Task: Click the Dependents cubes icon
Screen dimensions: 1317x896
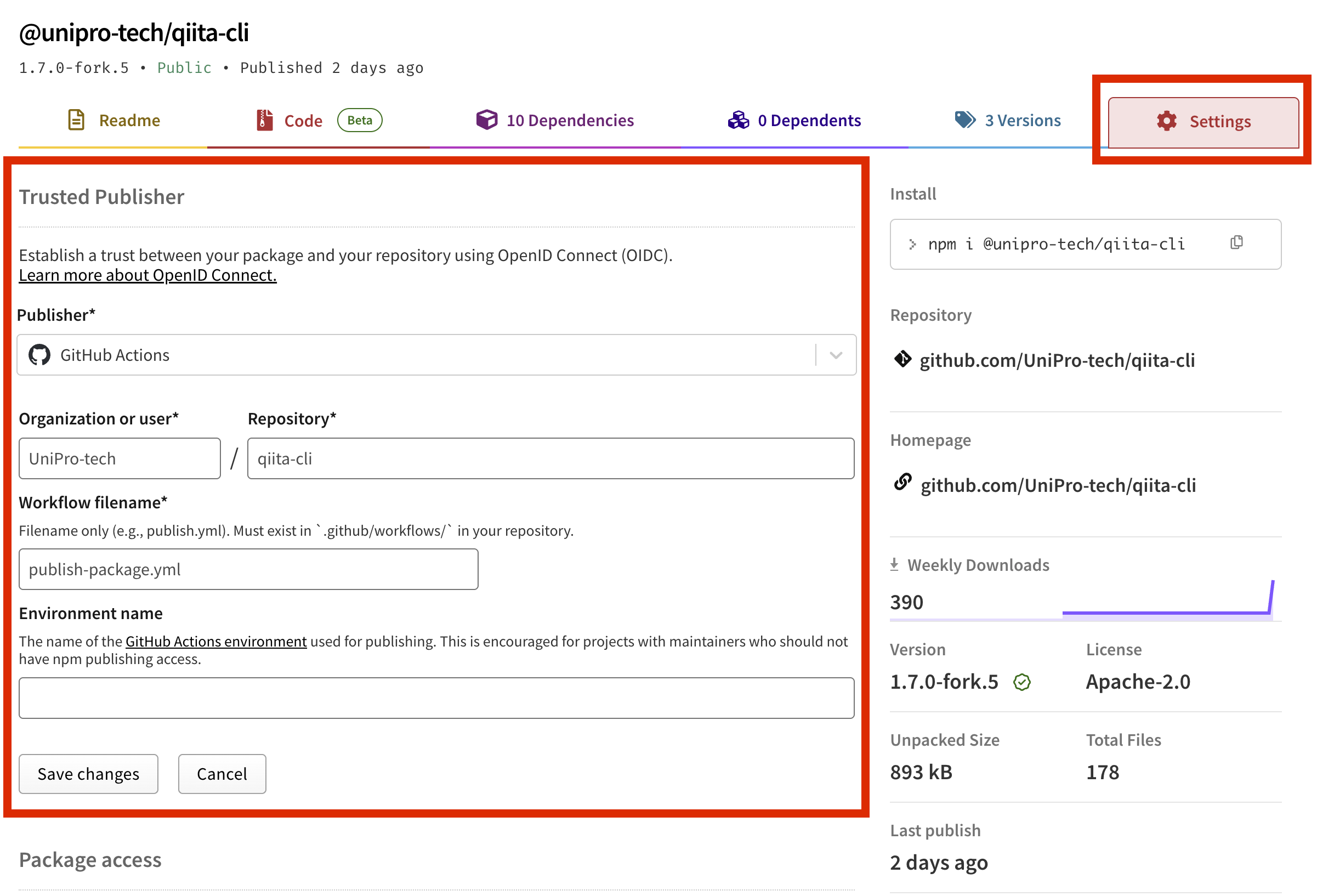Action: (738, 120)
